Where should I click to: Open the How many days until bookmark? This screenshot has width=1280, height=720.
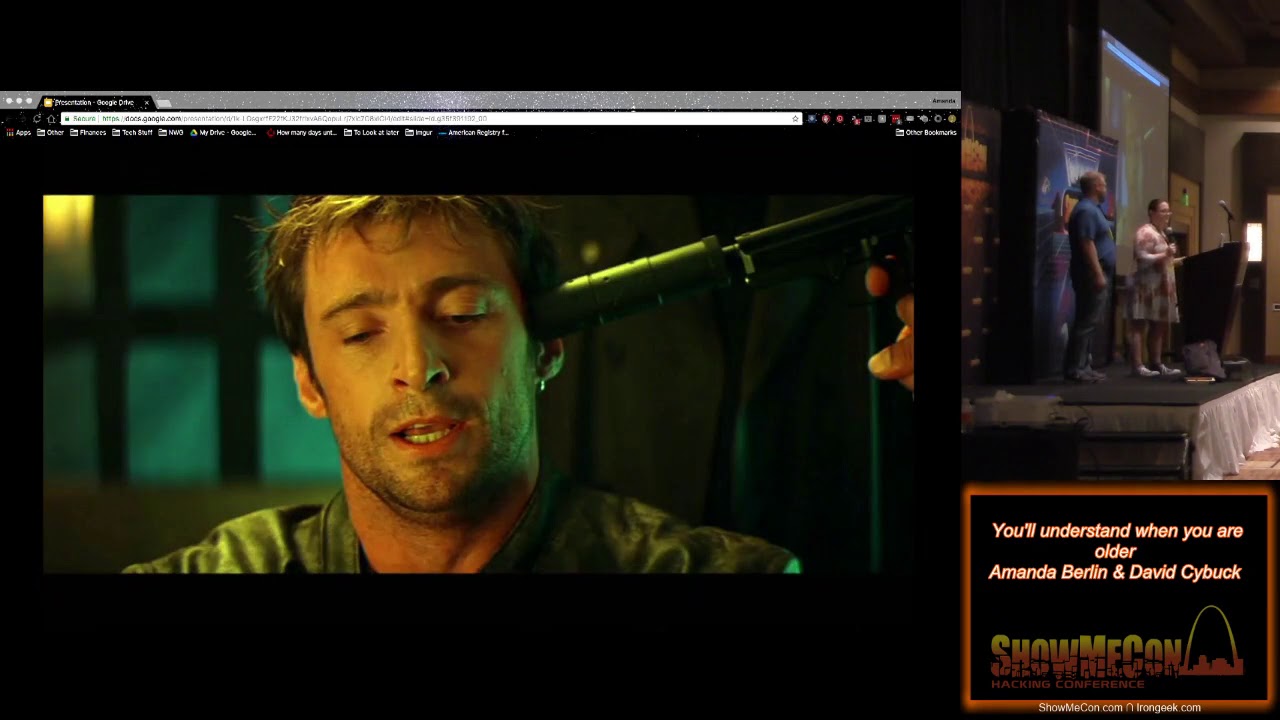tap(302, 132)
